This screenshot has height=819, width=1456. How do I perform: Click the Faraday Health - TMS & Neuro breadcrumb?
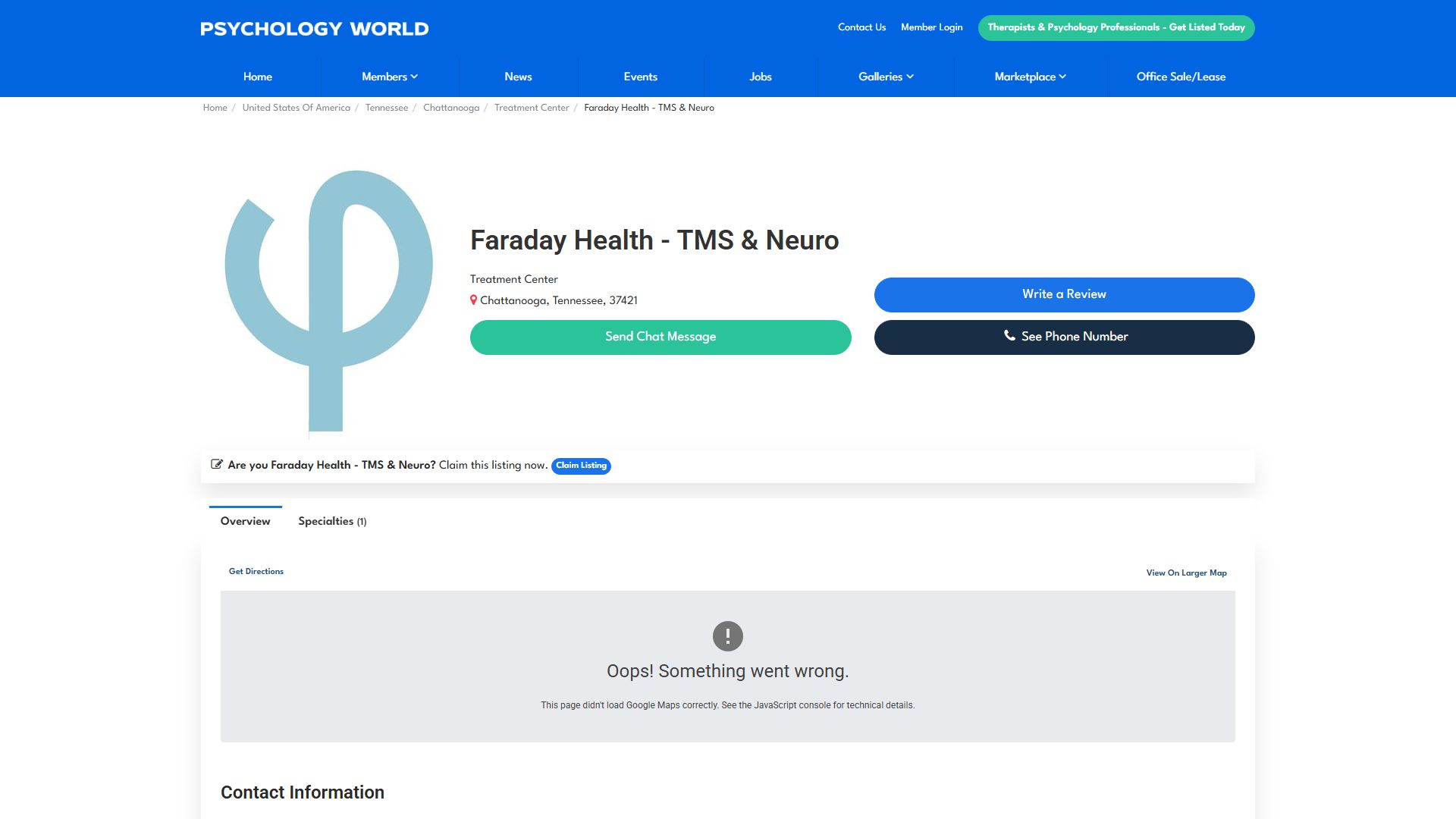point(648,108)
